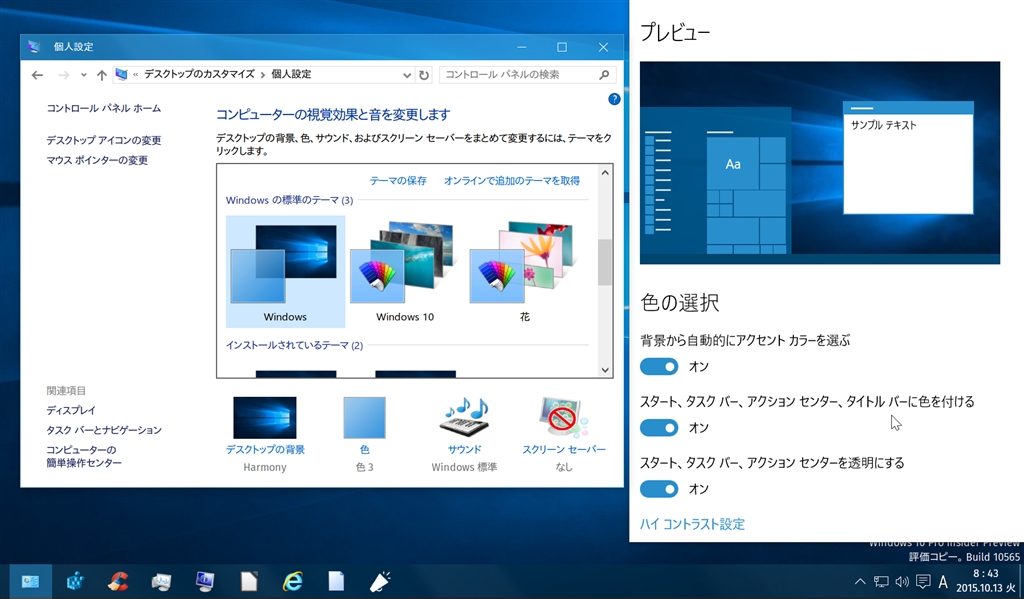Open the red swirl app in taskbar

118,581
